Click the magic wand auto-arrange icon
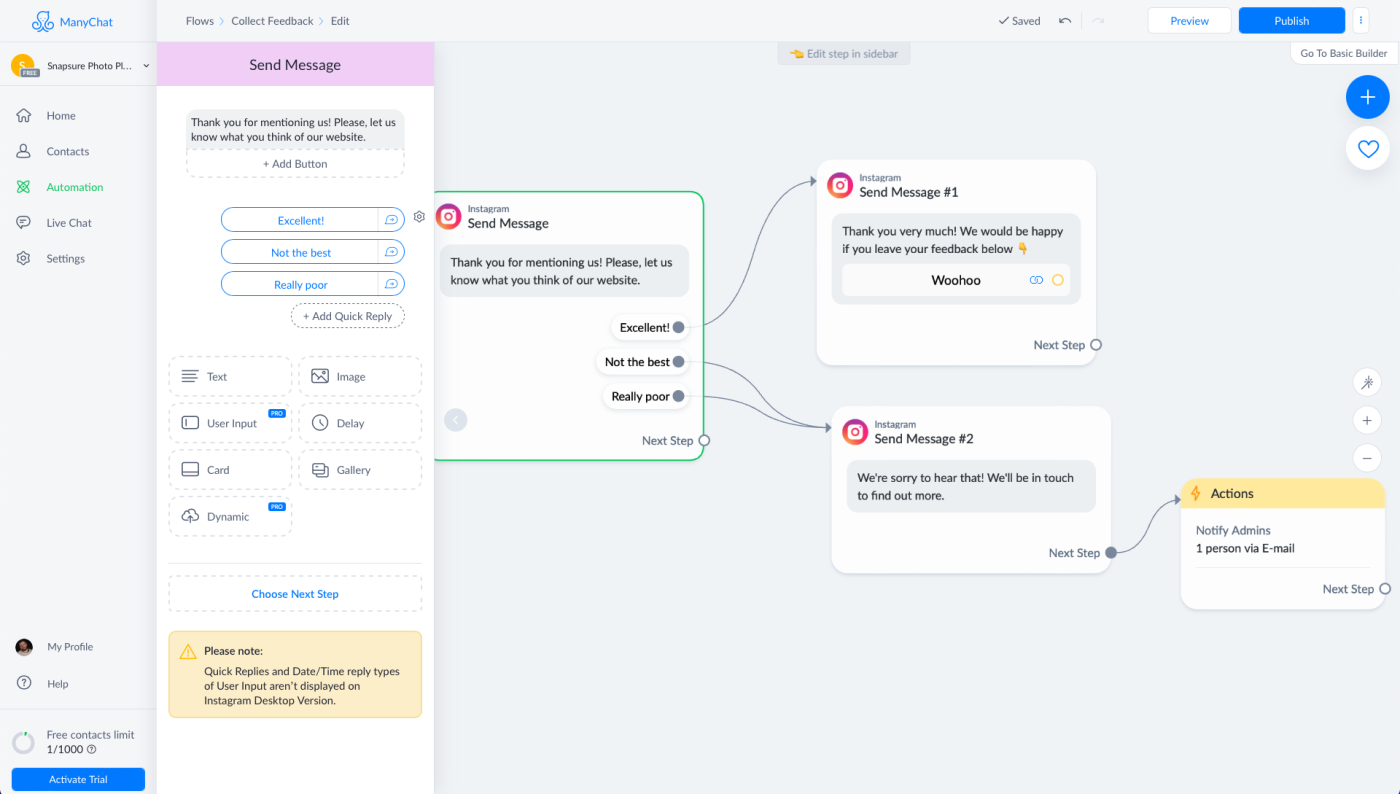The width and height of the screenshot is (1400, 794). point(1367,382)
